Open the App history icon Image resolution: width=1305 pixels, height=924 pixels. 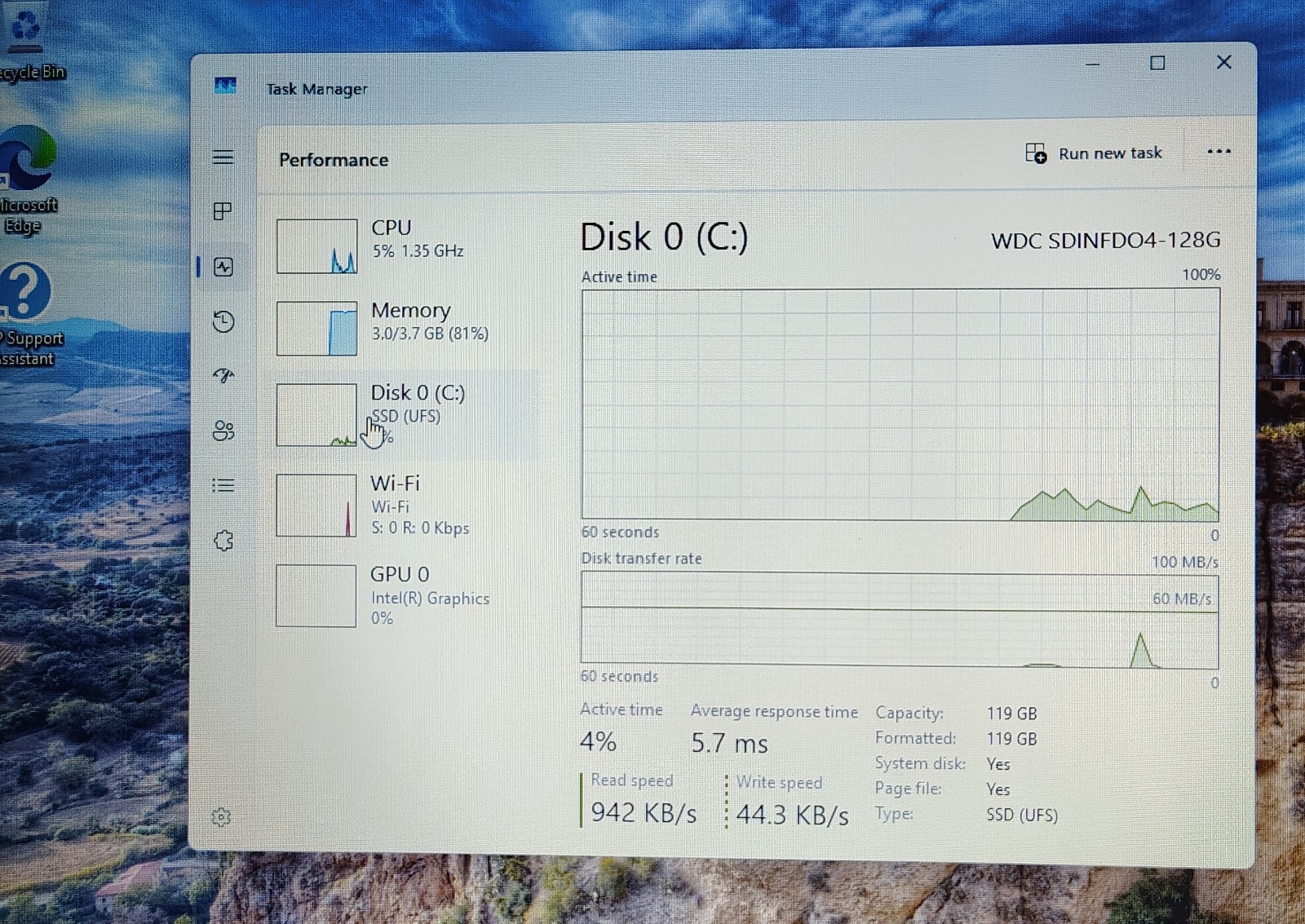click(x=223, y=321)
